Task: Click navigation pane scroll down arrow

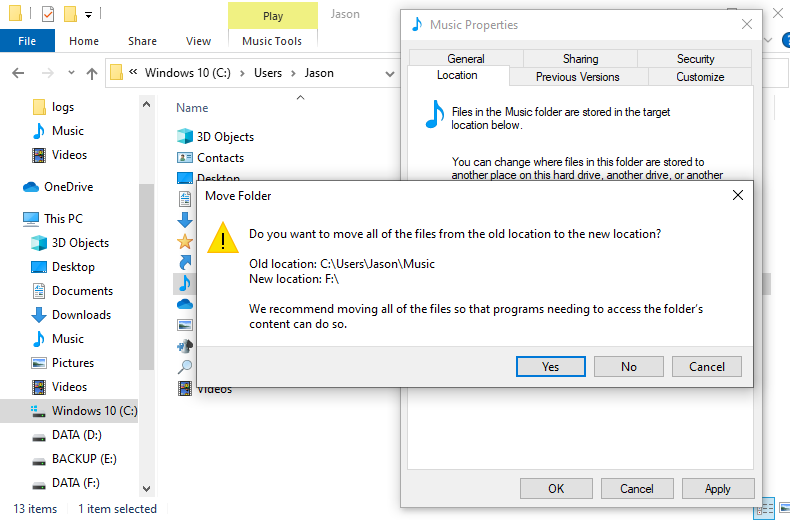Action: click(147, 489)
